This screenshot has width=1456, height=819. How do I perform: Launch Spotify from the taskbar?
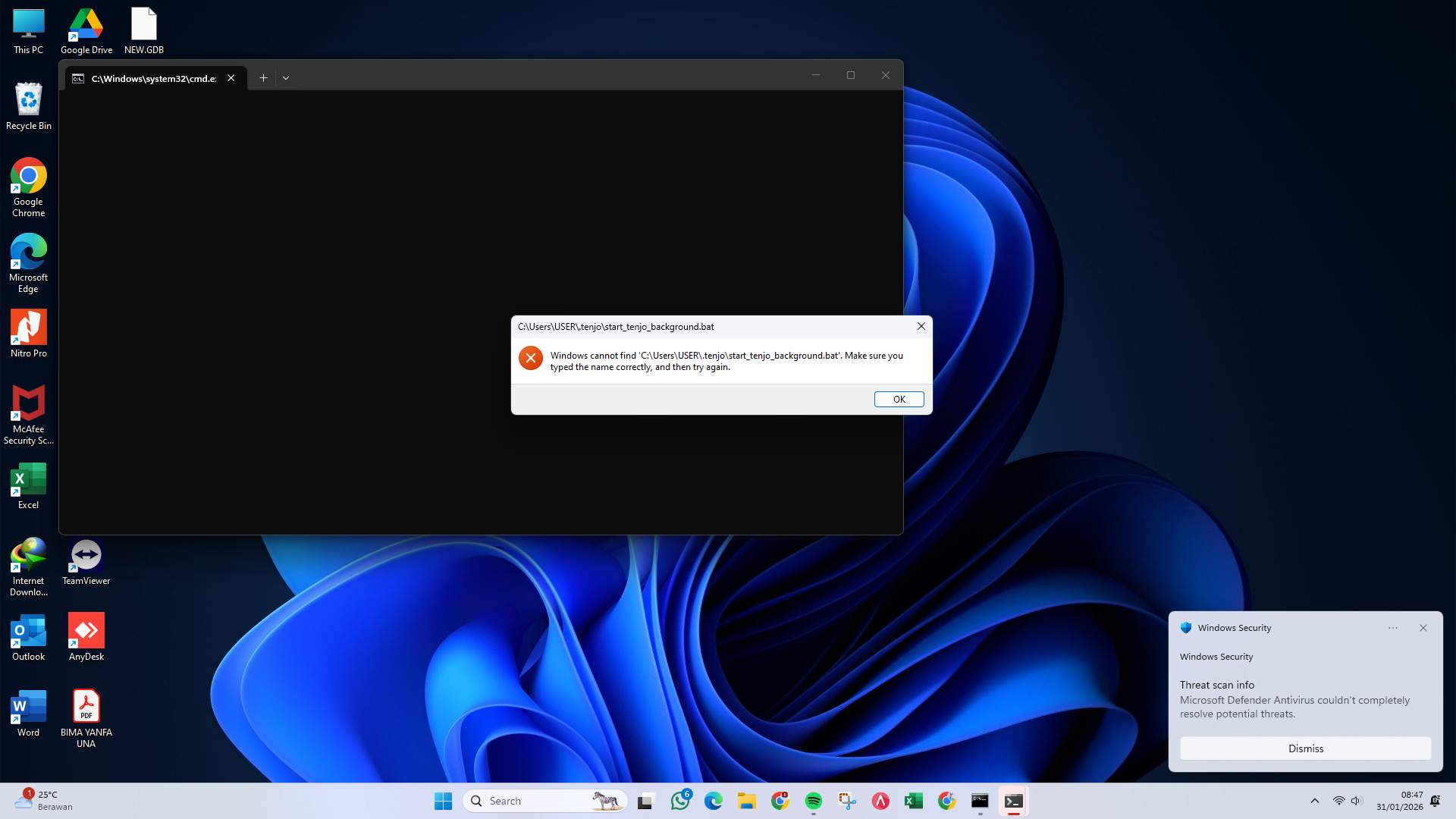813,800
